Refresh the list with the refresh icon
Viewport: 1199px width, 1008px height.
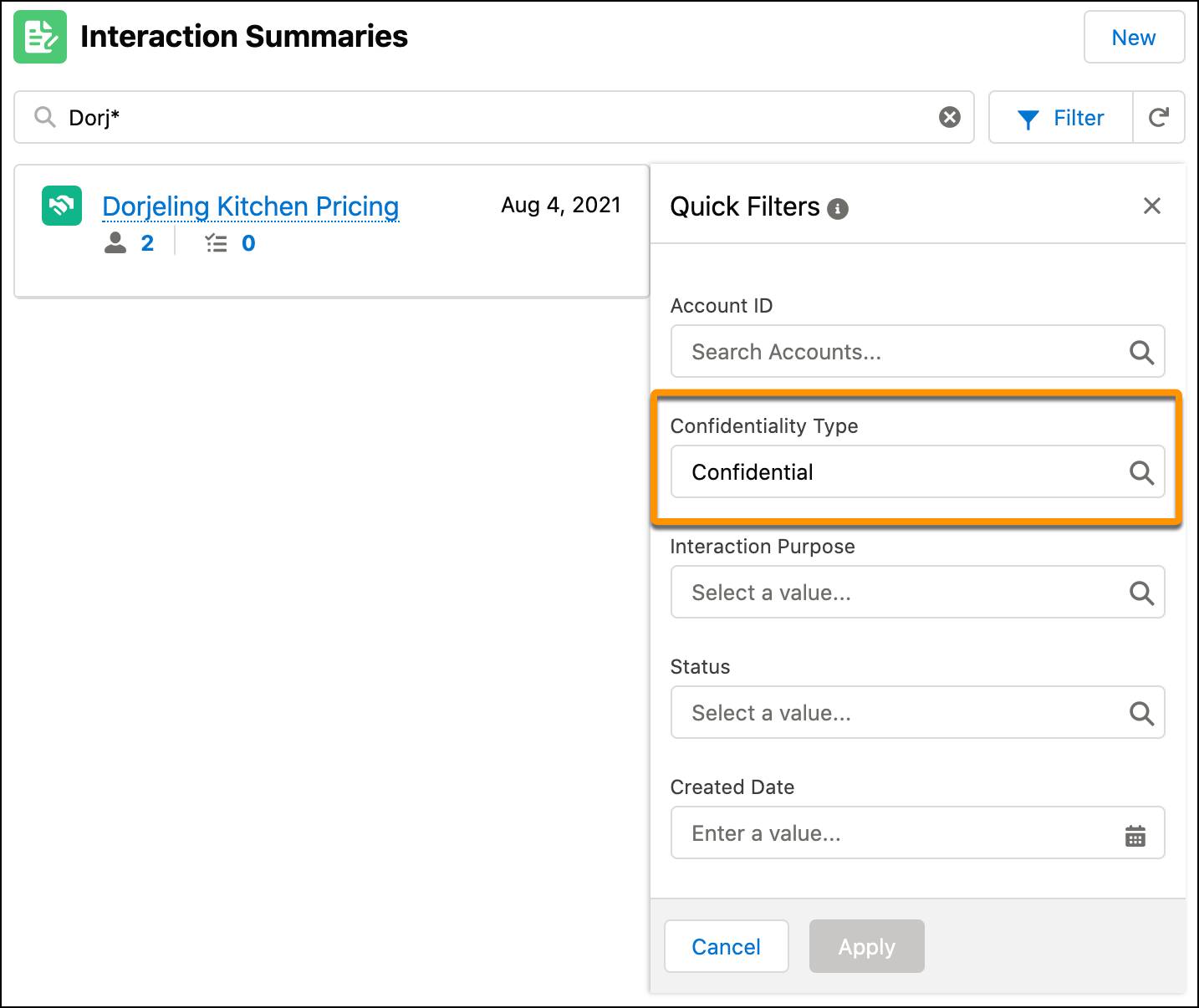tap(1160, 117)
